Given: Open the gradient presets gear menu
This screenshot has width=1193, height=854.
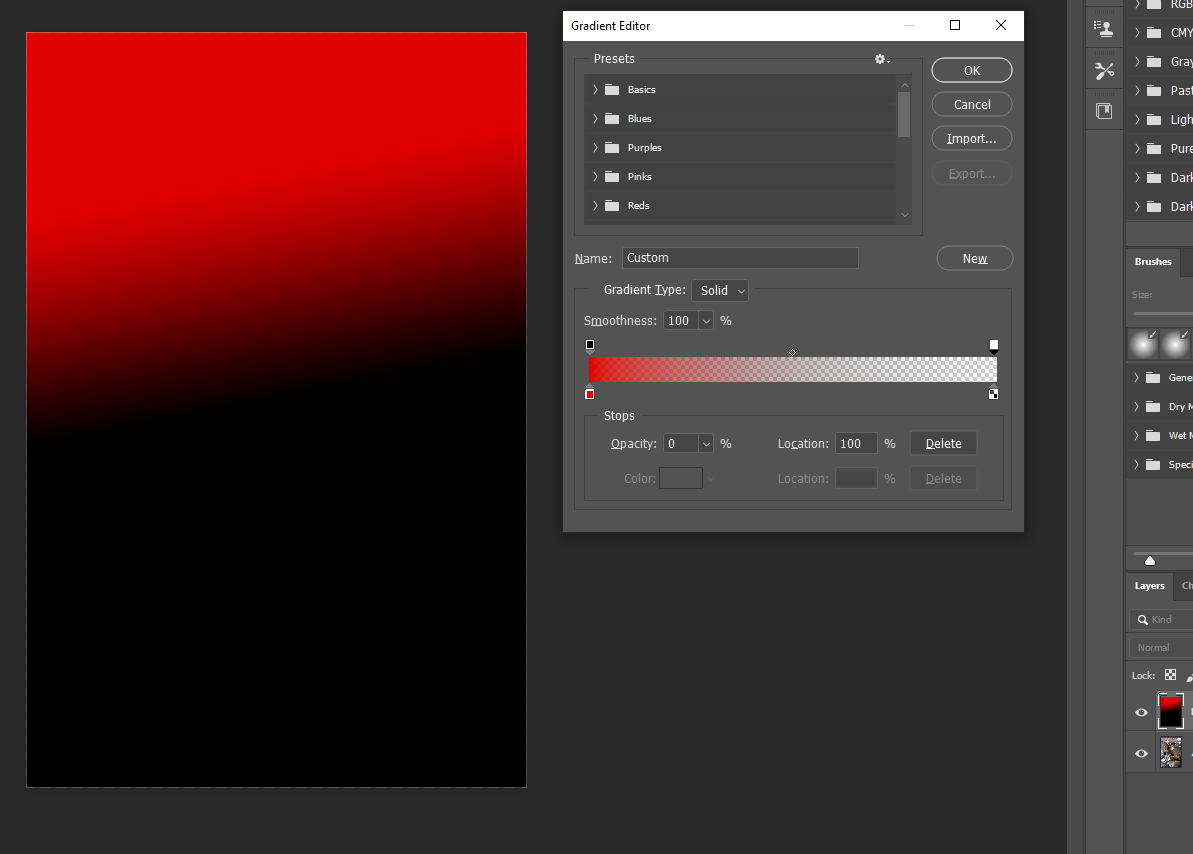Looking at the screenshot, I should click(881, 59).
